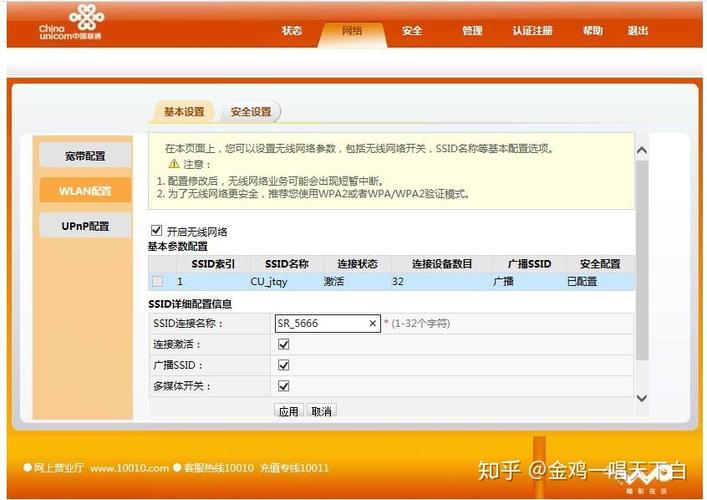The width and height of the screenshot is (707, 500).
Task: Click the scrollbar up arrow
Action: [642, 150]
